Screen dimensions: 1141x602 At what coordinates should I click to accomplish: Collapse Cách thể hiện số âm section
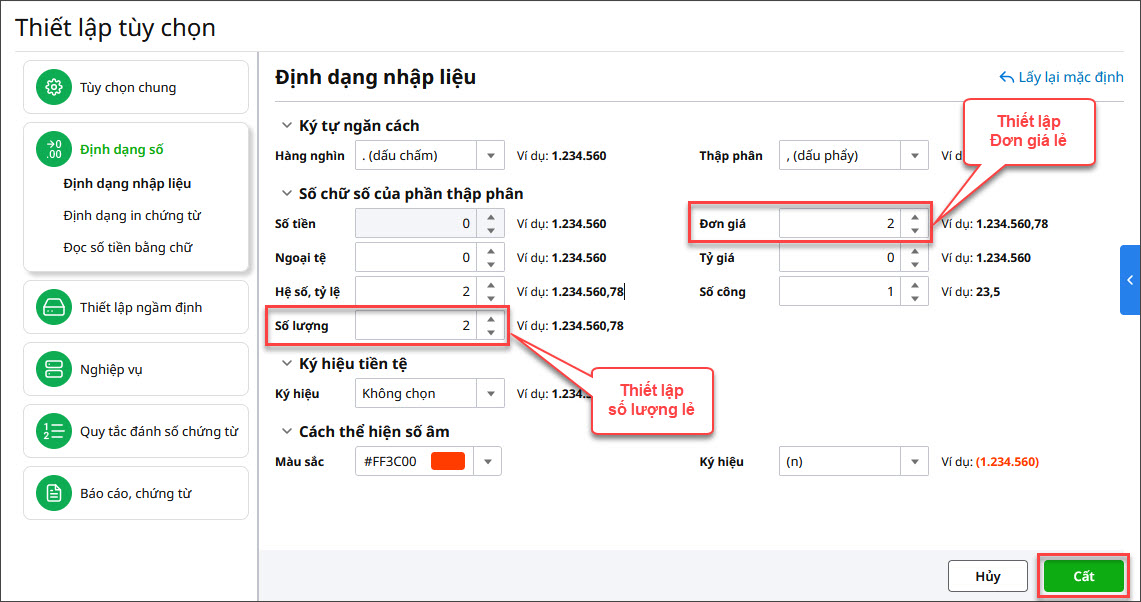[x=286, y=432]
